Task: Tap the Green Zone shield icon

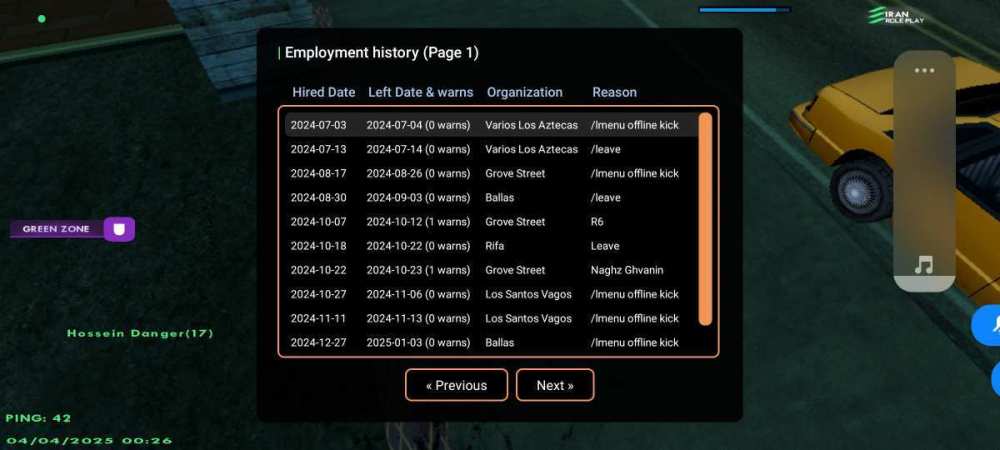Action: [119, 229]
